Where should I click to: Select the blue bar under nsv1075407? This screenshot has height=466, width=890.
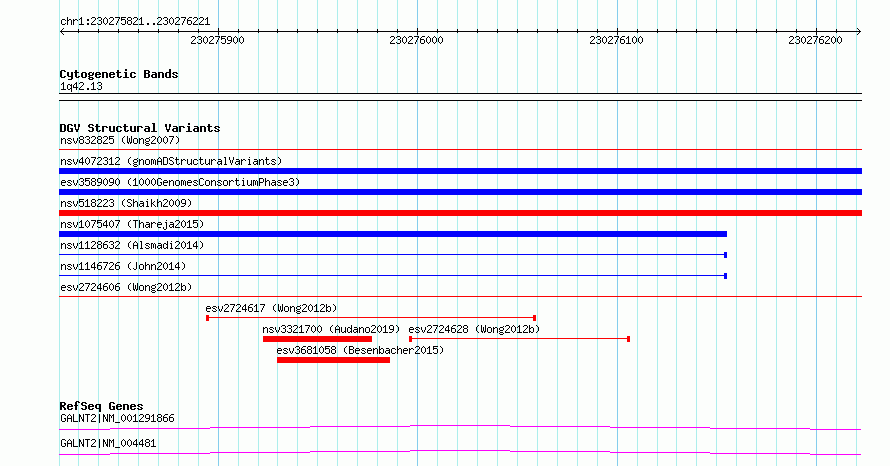click(x=393, y=234)
